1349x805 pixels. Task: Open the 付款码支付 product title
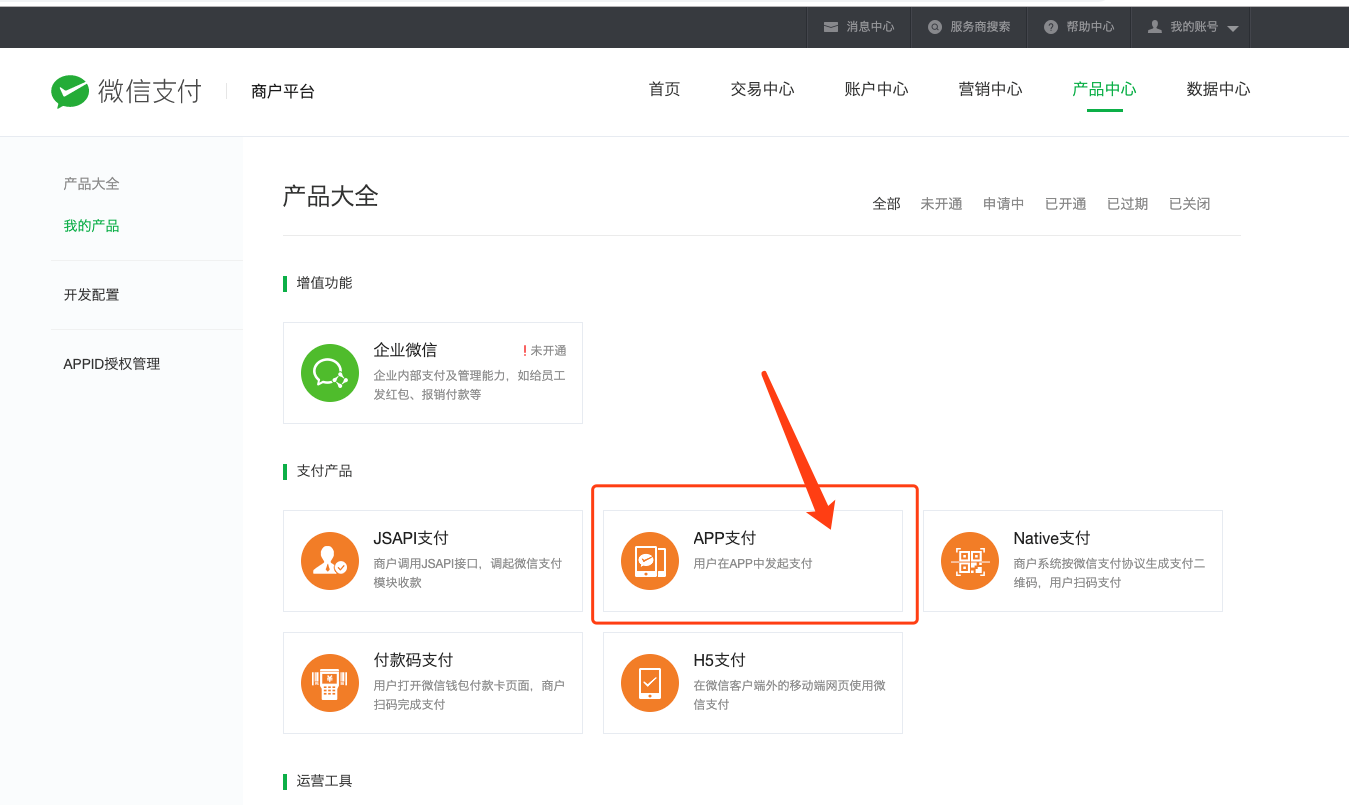(x=413, y=660)
